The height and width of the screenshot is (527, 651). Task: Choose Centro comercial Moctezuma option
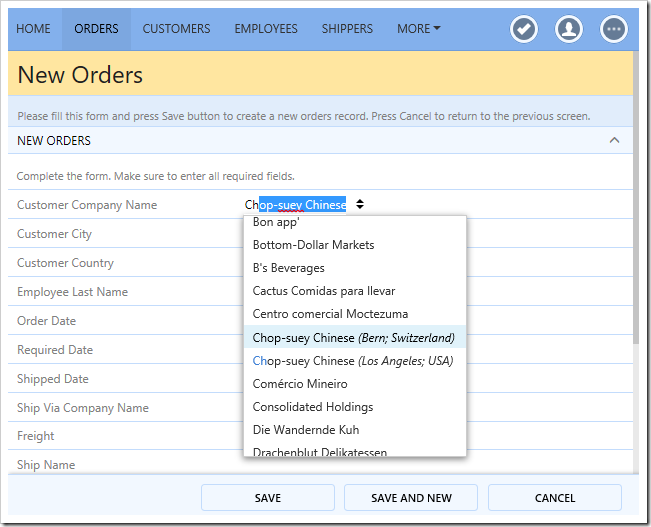pos(355,314)
